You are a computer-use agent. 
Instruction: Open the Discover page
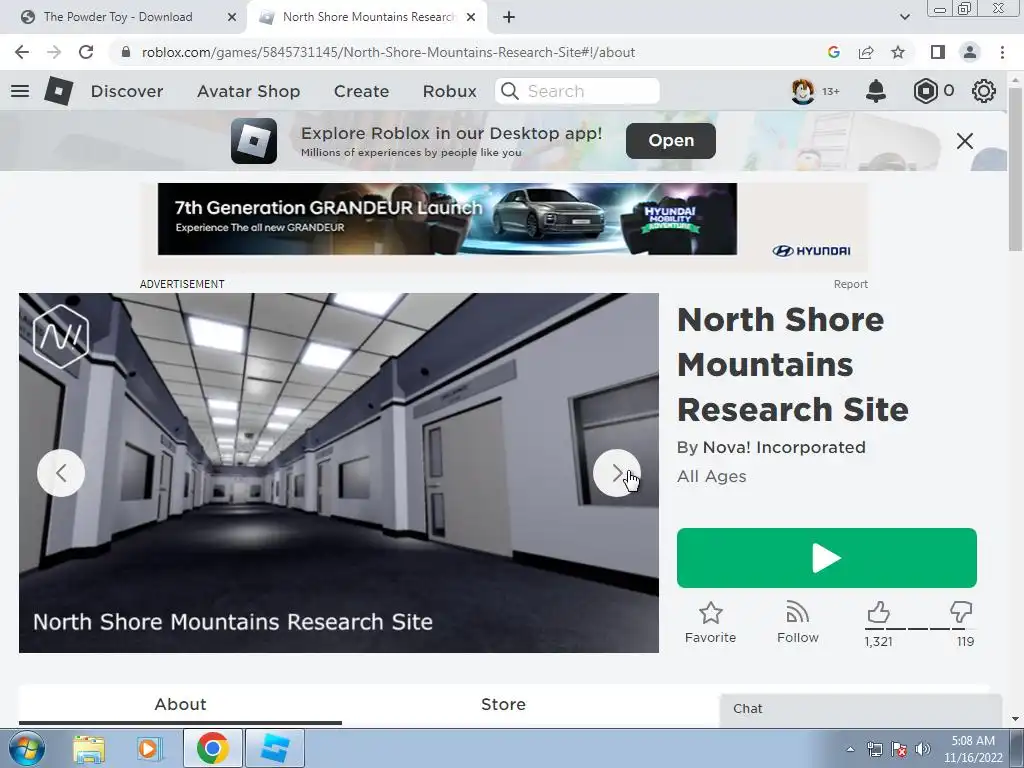[127, 91]
